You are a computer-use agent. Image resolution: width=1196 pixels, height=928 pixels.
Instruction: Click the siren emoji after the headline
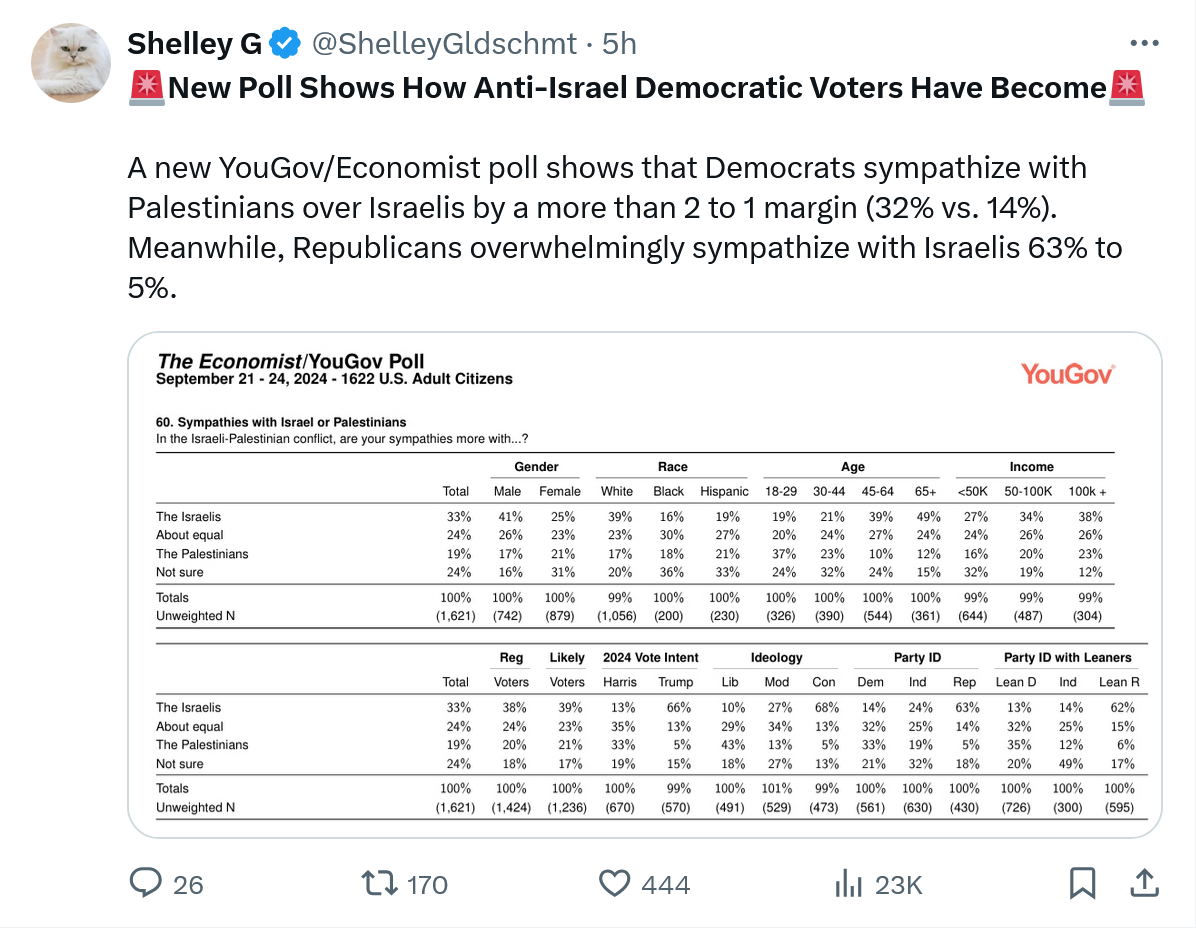(x=1127, y=89)
